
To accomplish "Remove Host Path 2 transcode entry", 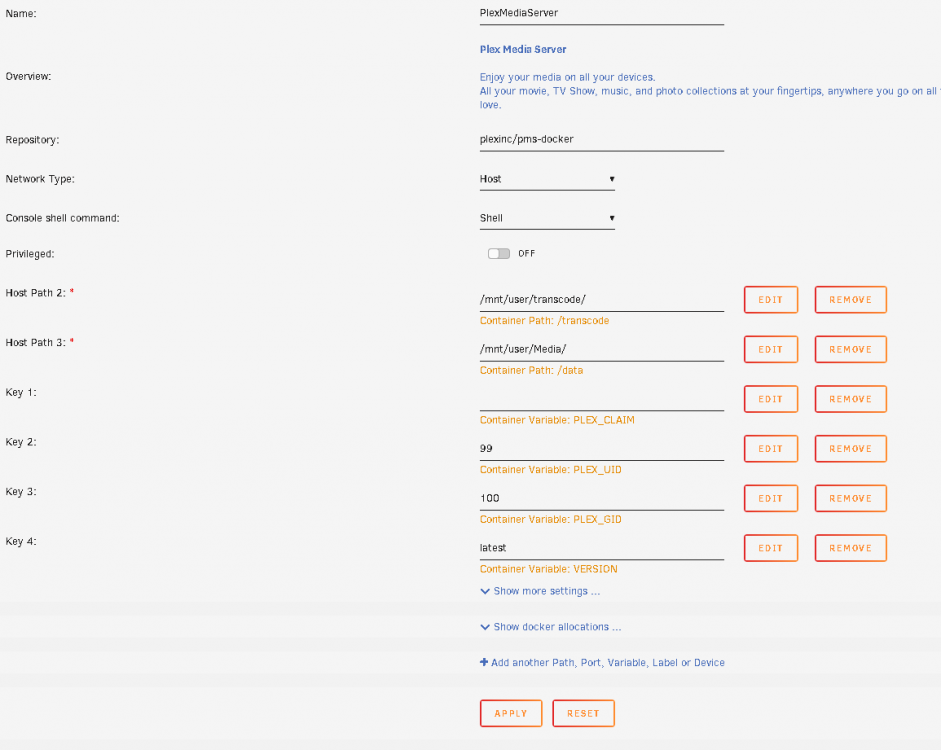I will pos(850,300).
